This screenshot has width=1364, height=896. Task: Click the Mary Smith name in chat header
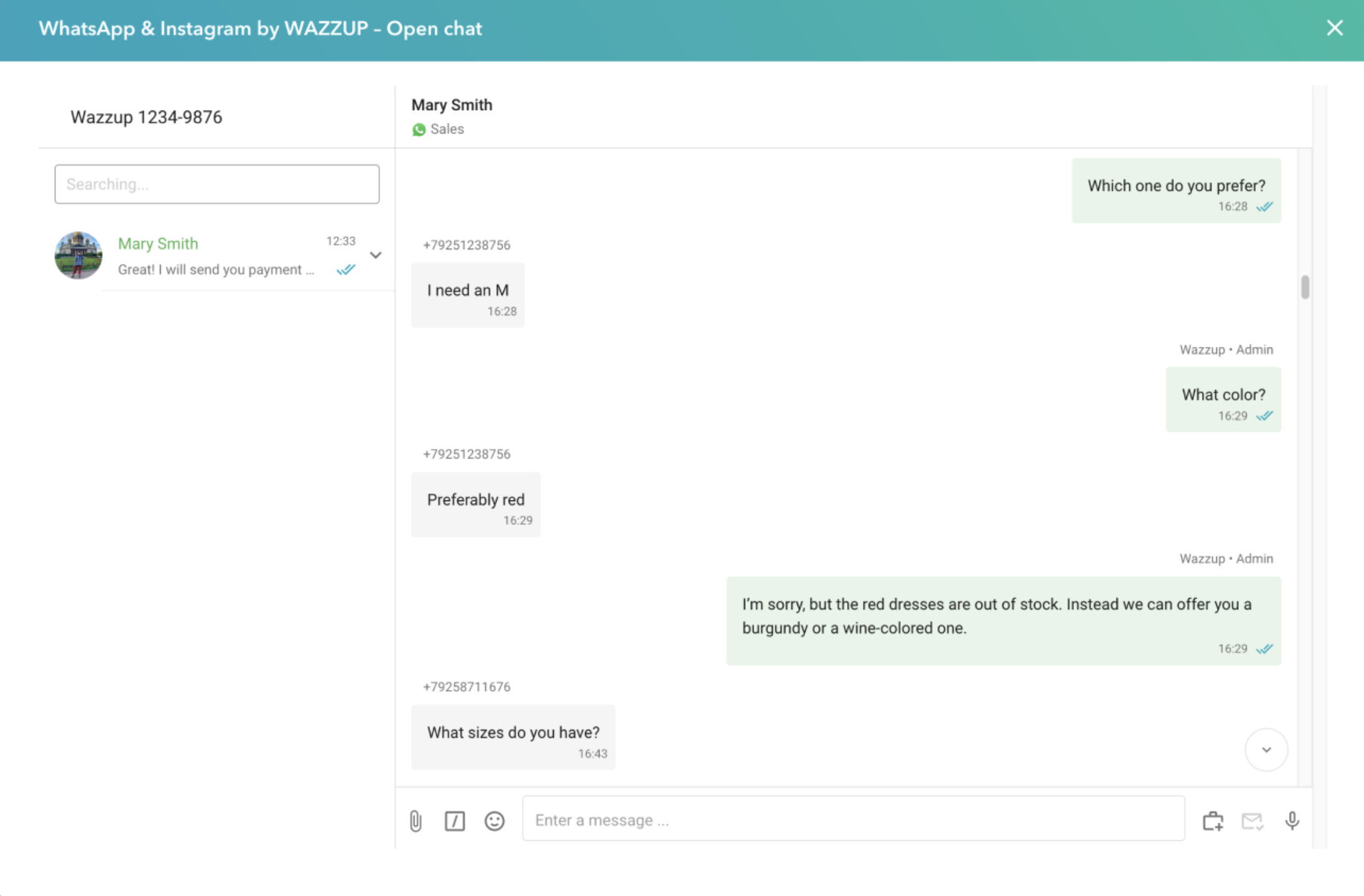(x=451, y=105)
